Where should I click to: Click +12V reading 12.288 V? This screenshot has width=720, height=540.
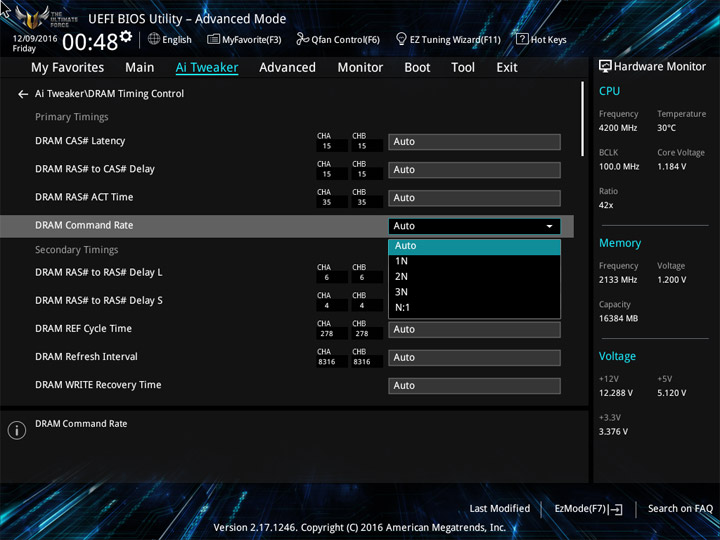(615, 393)
